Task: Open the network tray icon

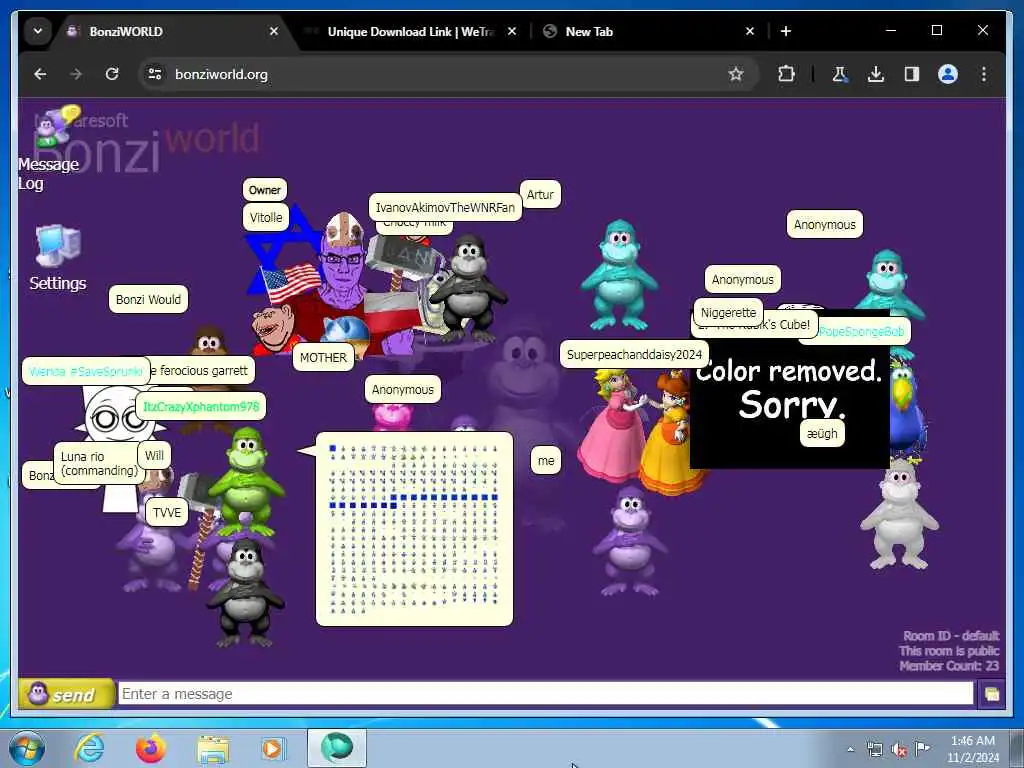Action: [x=874, y=749]
